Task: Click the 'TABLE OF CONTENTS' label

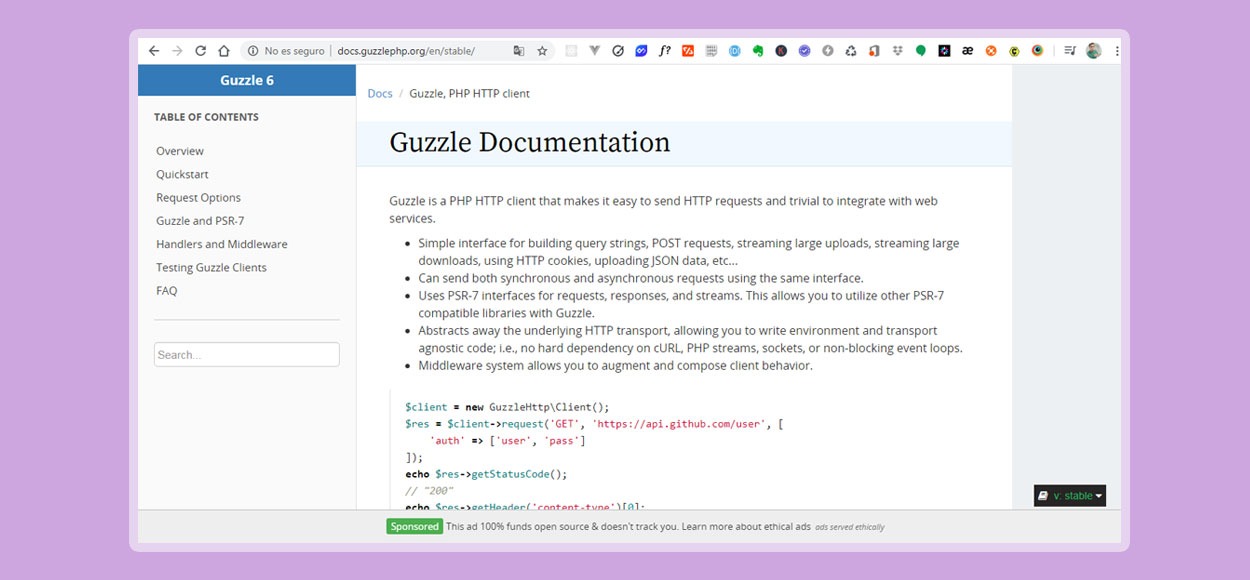Action: [206, 117]
